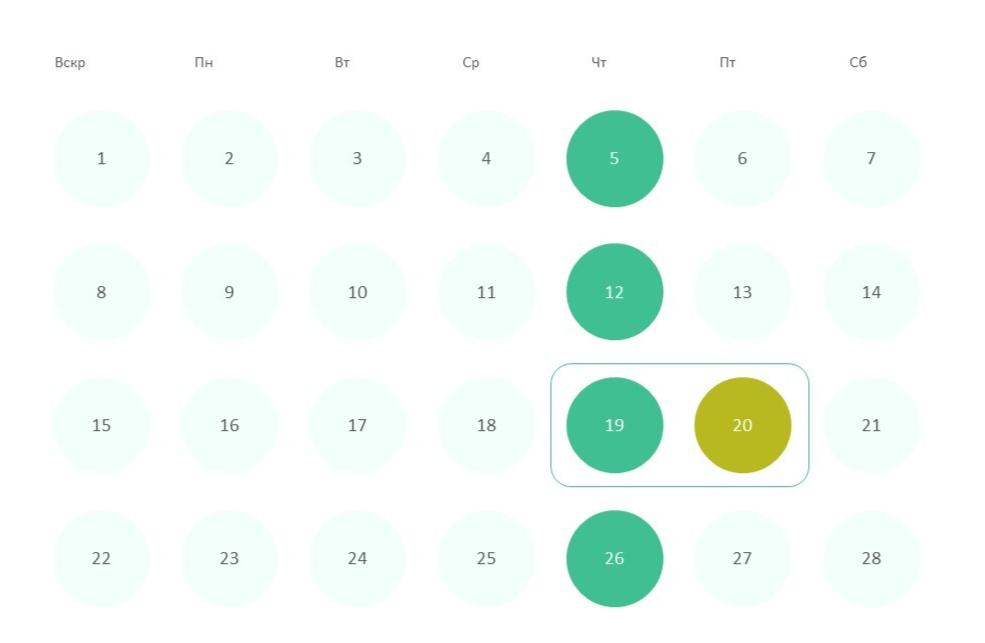
Task: Choose the olive-colored date 20
Action: tap(743, 425)
